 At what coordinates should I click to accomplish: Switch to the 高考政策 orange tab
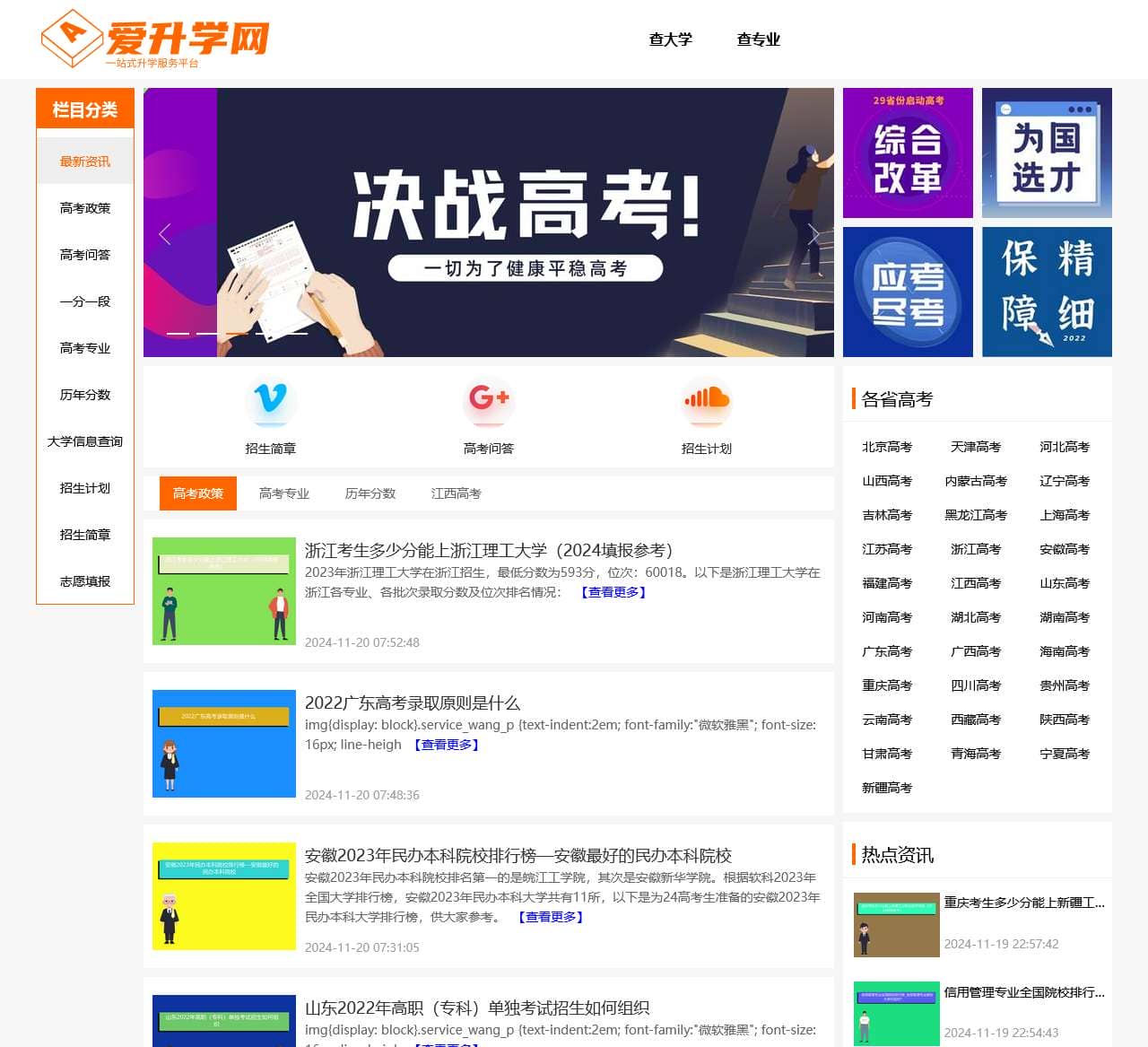tap(198, 493)
